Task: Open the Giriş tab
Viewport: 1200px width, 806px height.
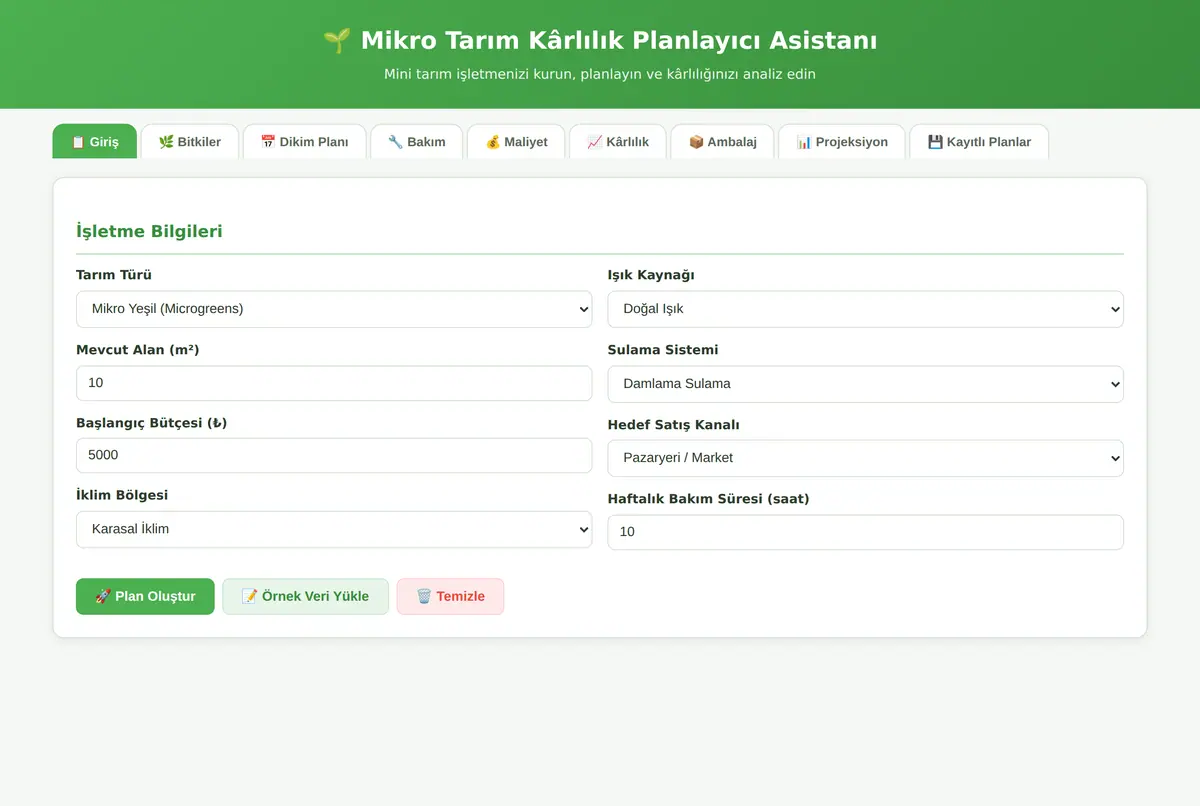Action: [x=95, y=141]
